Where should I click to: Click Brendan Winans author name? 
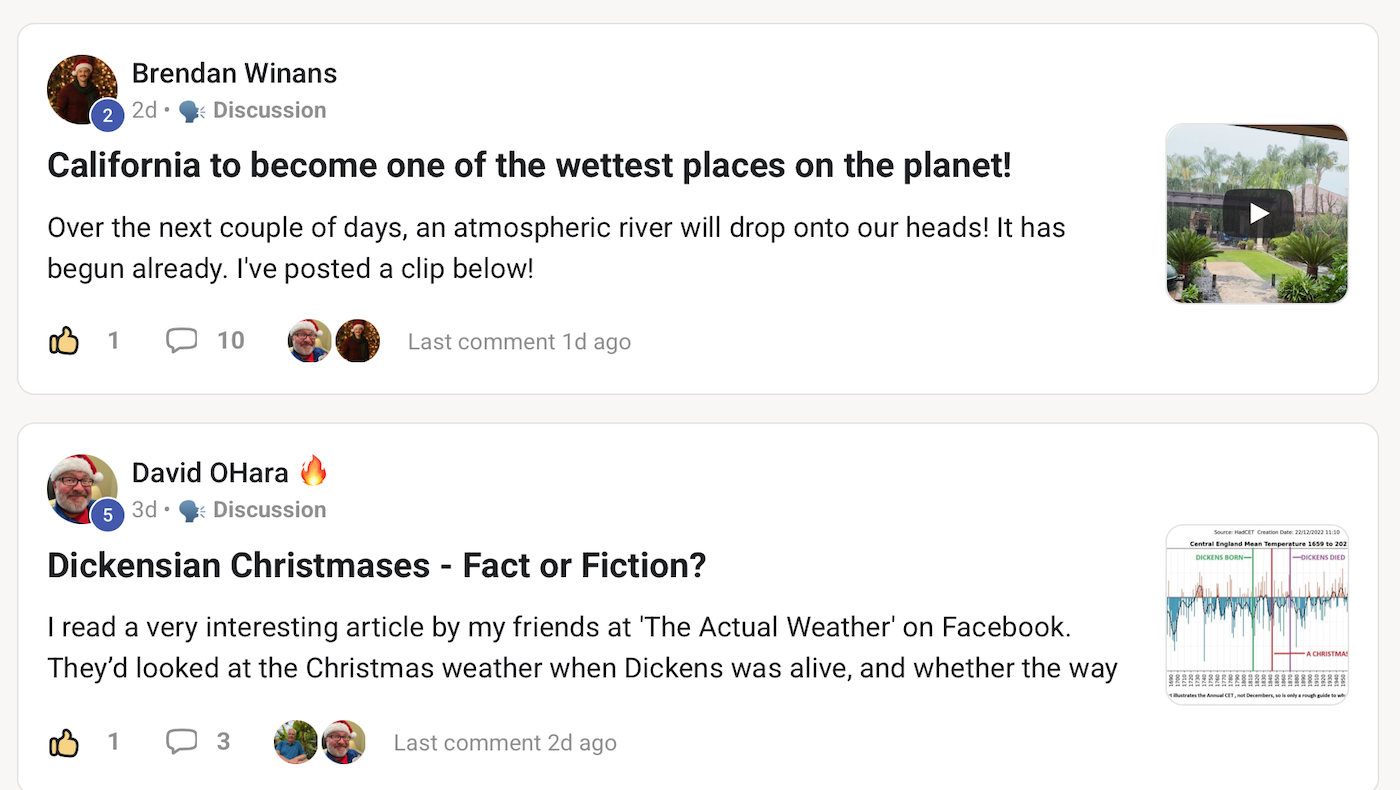click(234, 73)
